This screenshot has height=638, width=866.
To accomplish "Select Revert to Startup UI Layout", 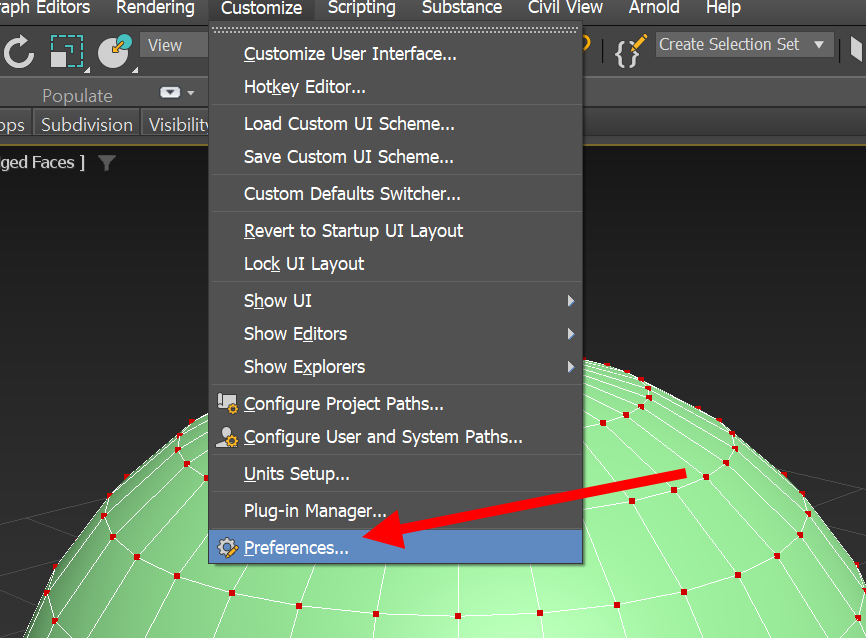I will (395, 231).
